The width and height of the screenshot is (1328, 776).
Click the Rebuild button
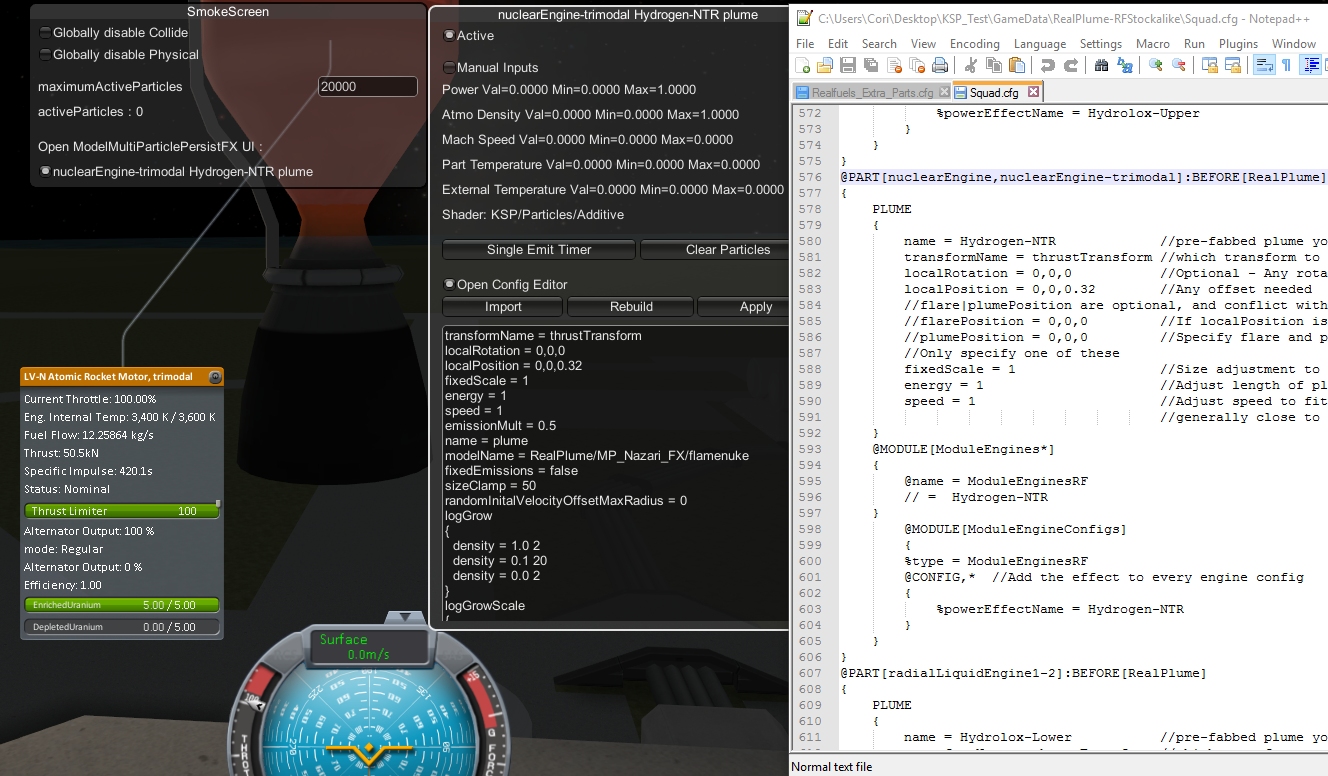631,306
